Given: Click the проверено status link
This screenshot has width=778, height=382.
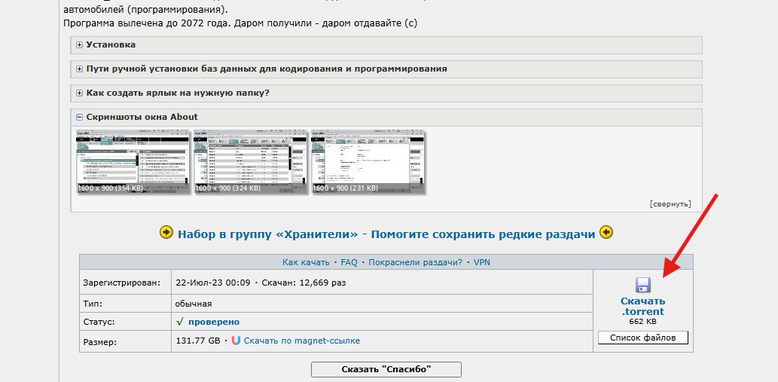Looking at the screenshot, I should [213, 322].
